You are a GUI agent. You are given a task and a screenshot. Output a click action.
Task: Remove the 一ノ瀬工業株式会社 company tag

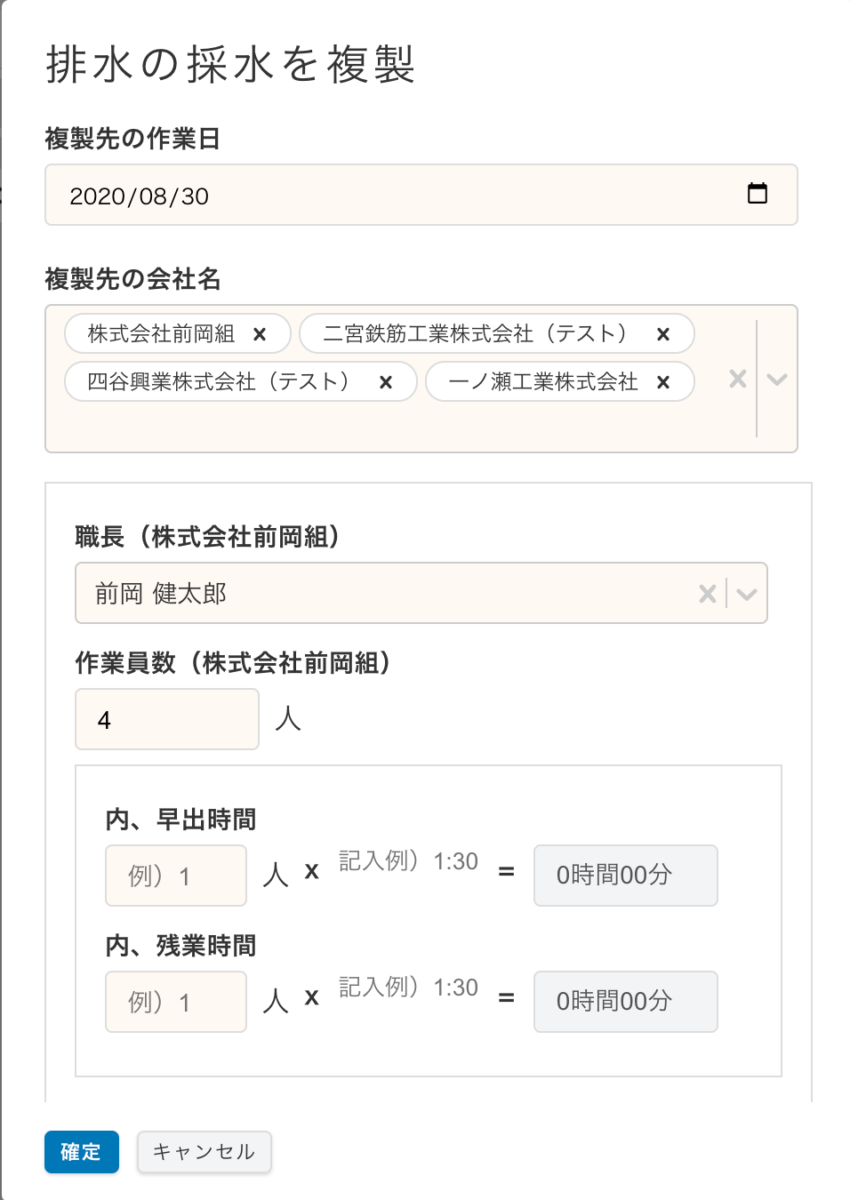point(663,382)
